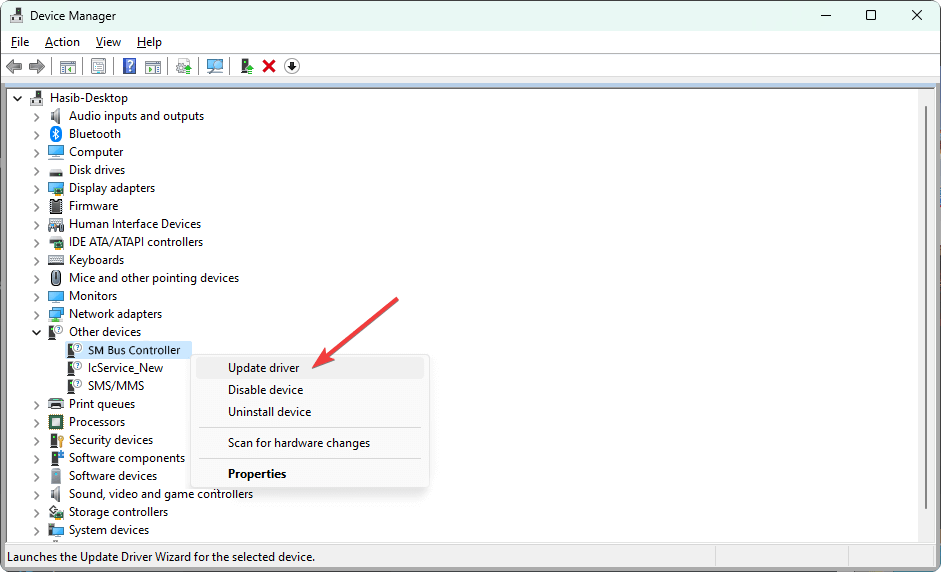941x572 pixels.
Task: Collapse the Other devices category
Action: tap(36, 332)
